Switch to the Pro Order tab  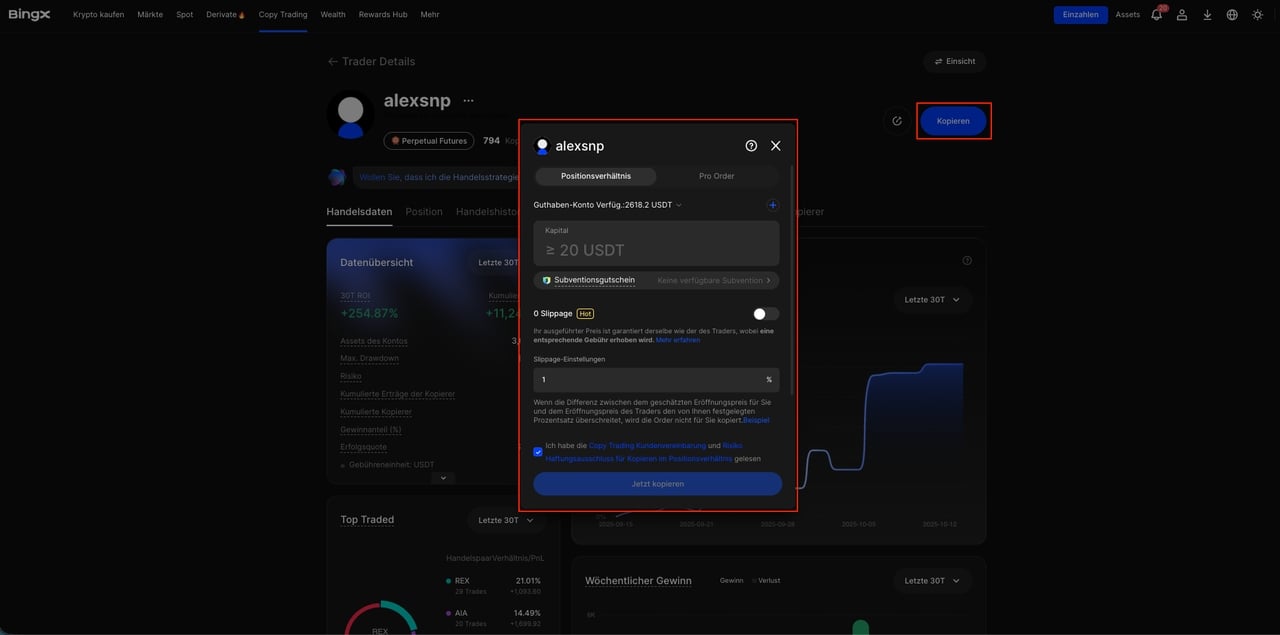point(716,176)
